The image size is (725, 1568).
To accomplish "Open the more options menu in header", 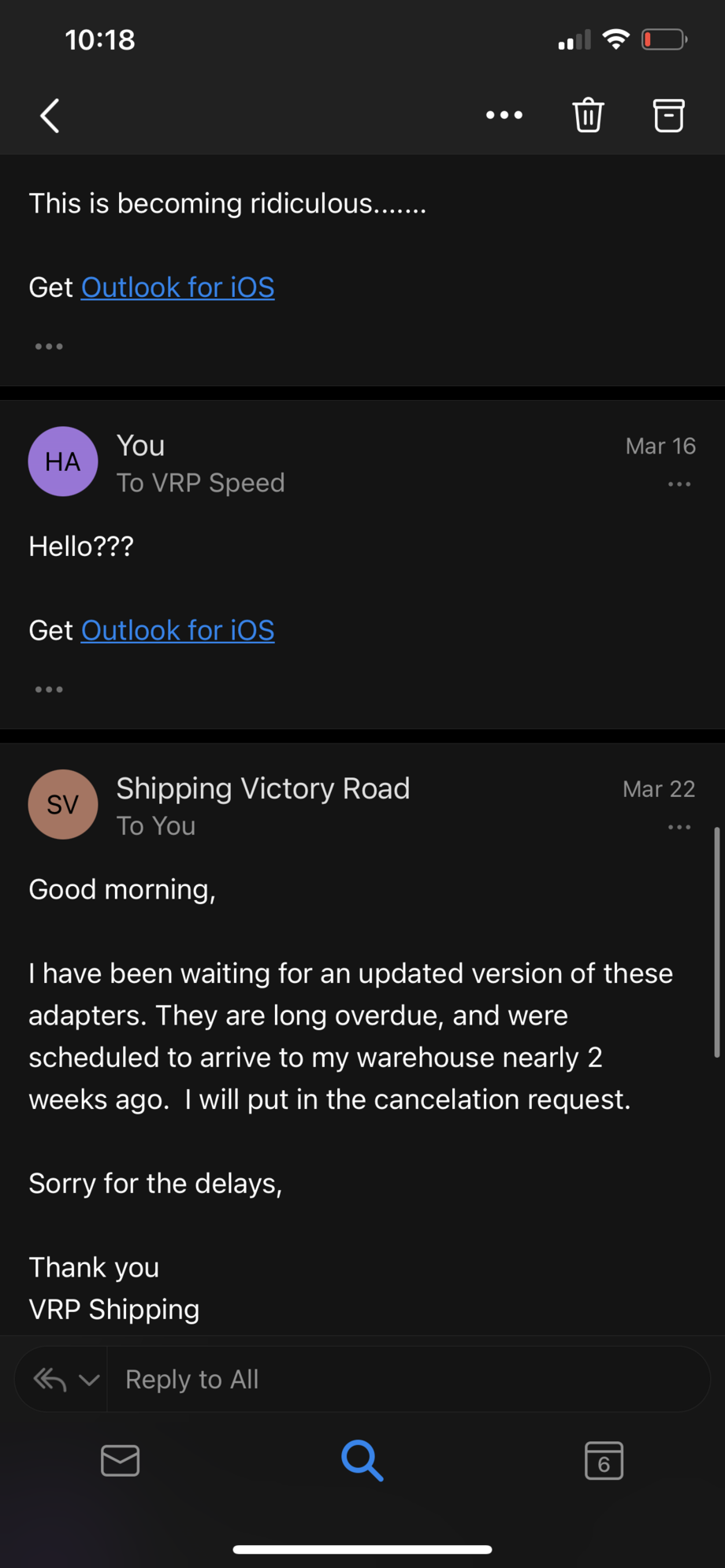I will (504, 116).
